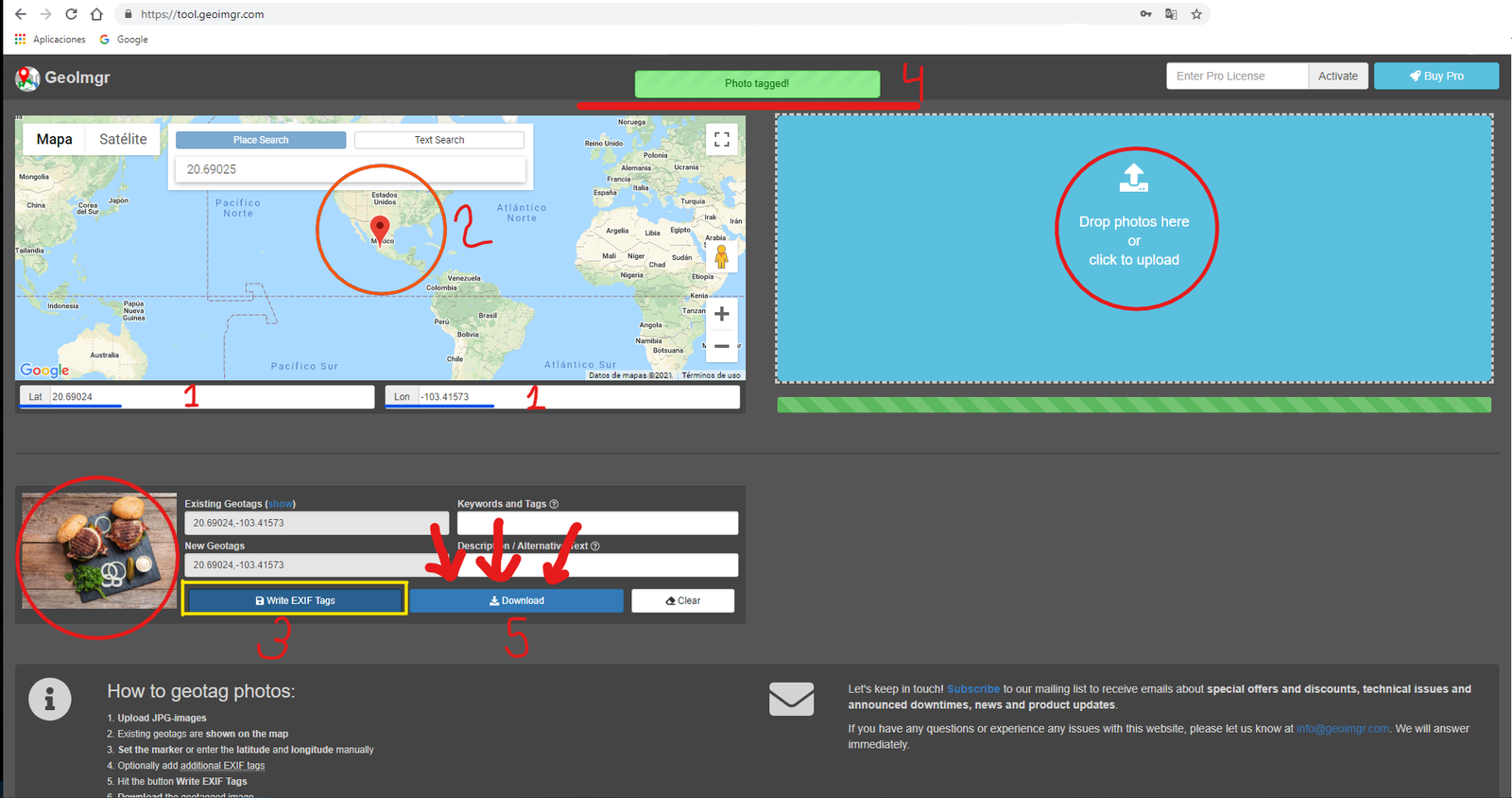Bookmark this page with the star icon
Image resolution: width=1512 pixels, height=798 pixels.
pos(1196,14)
